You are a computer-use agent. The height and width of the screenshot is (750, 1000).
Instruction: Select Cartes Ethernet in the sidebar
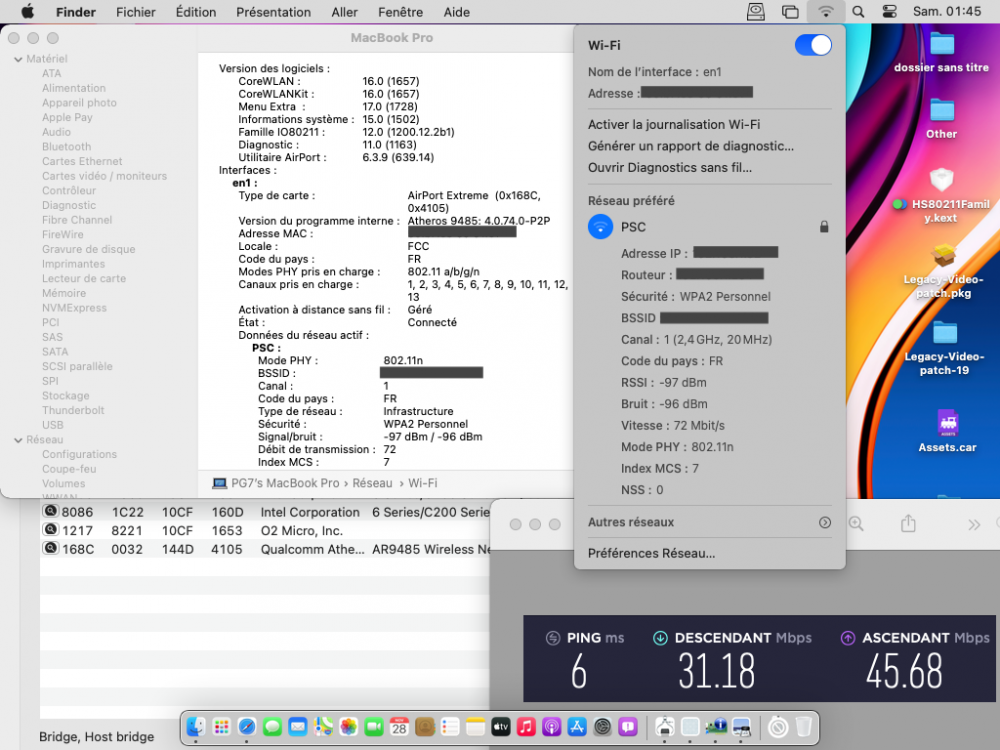[x=82, y=161]
